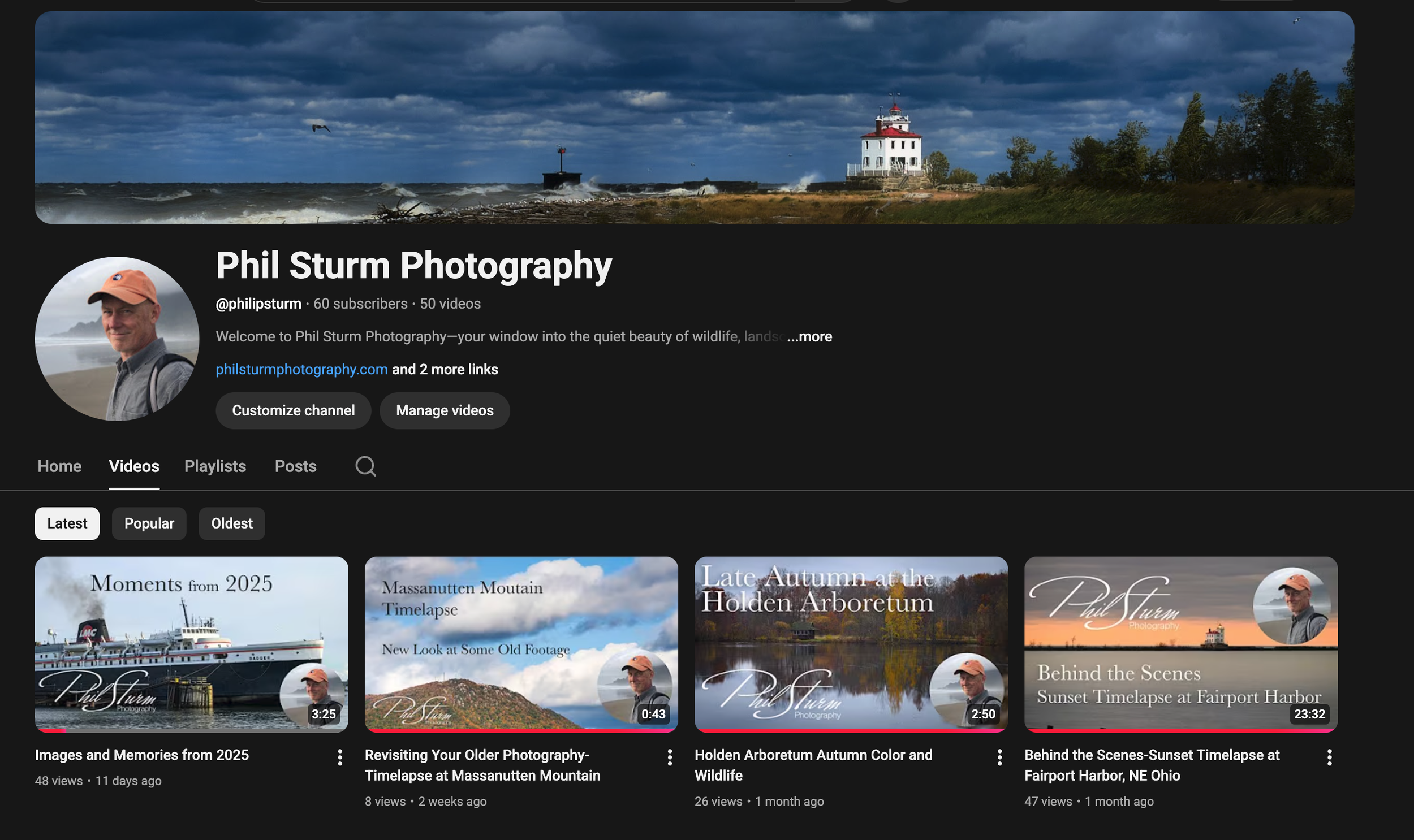Click the channel search magnifier icon
This screenshot has height=840, width=1414.
point(365,466)
